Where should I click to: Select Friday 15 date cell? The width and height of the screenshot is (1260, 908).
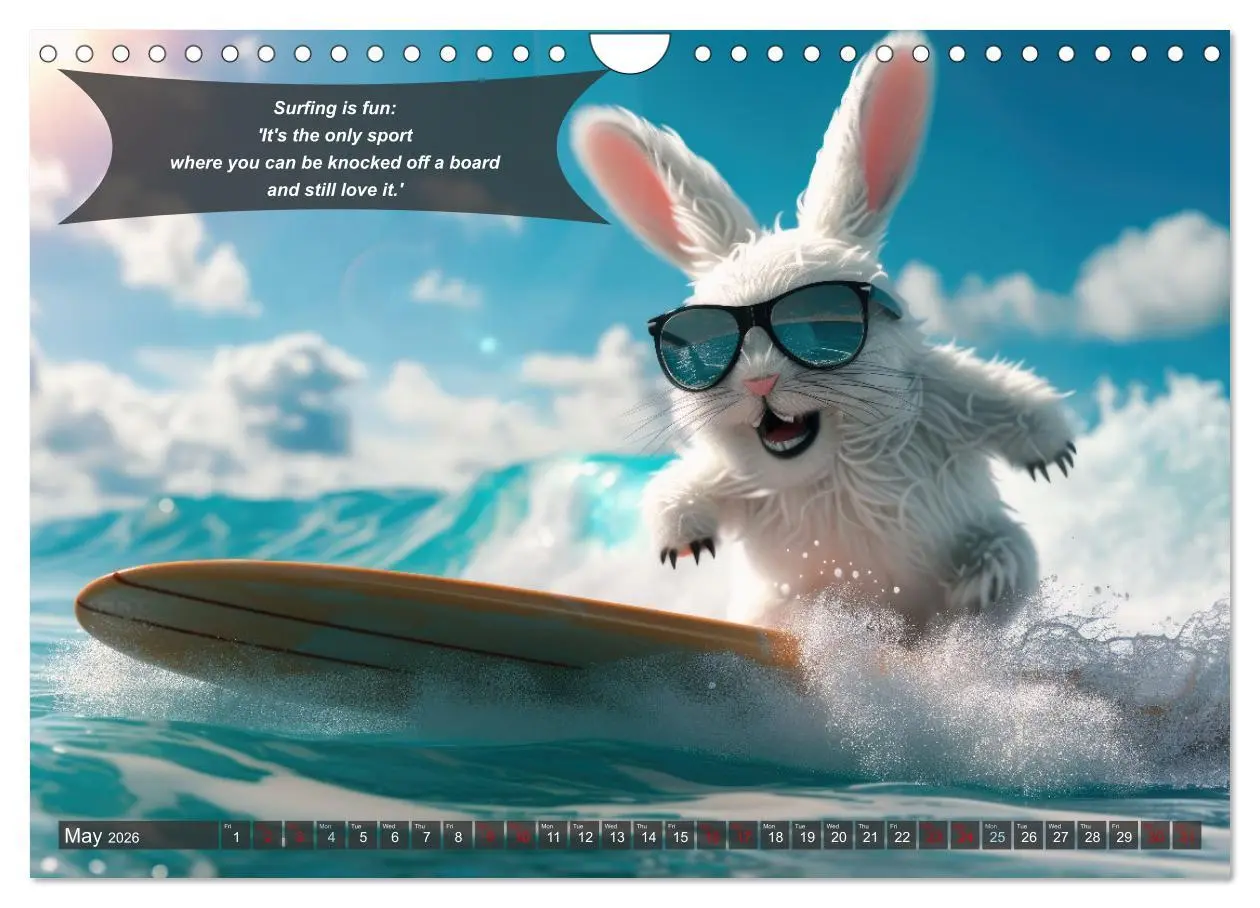pyautogui.click(x=680, y=836)
